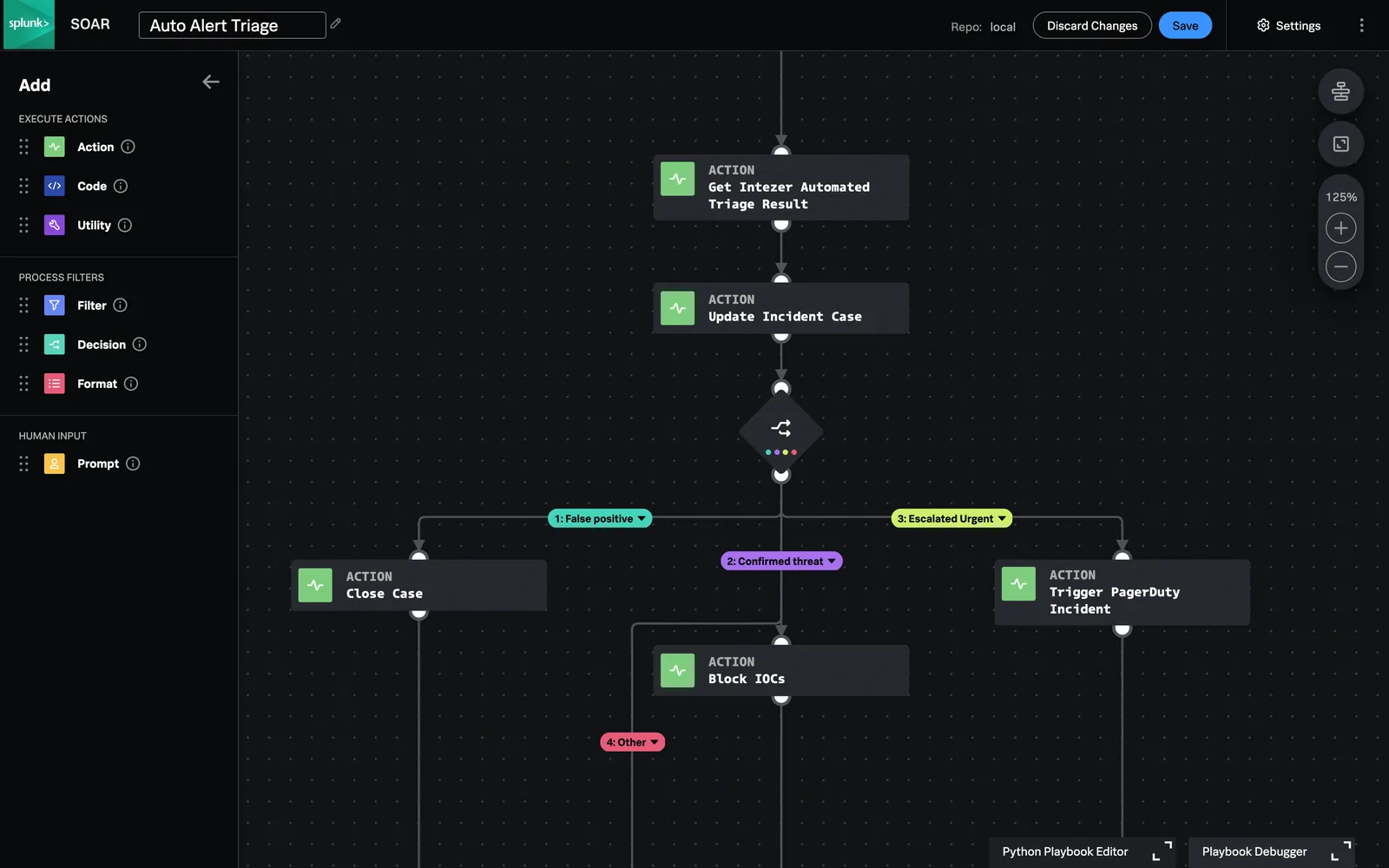
Task: Click the Python Playbook Editor tab label
Action: point(1065,852)
